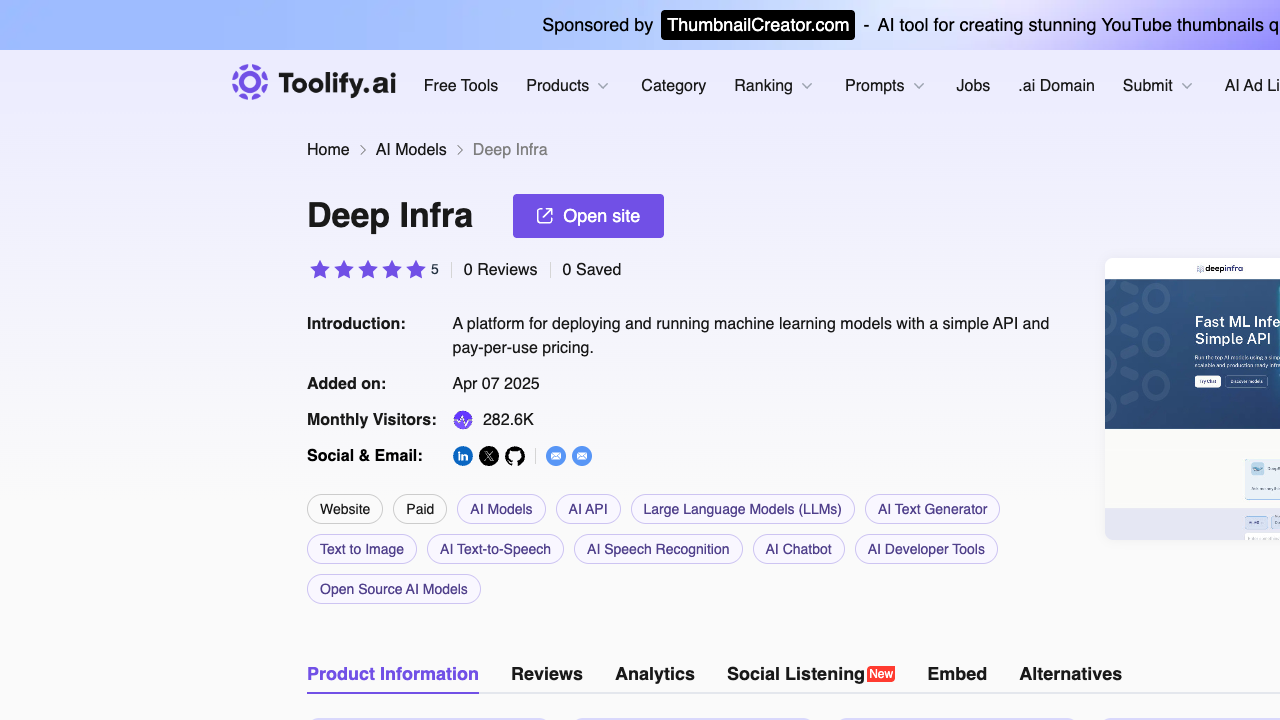The width and height of the screenshot is (1280, 720).
Task: Select the AI Text-to-Speech tag
Action: click(x=495, y=549)
